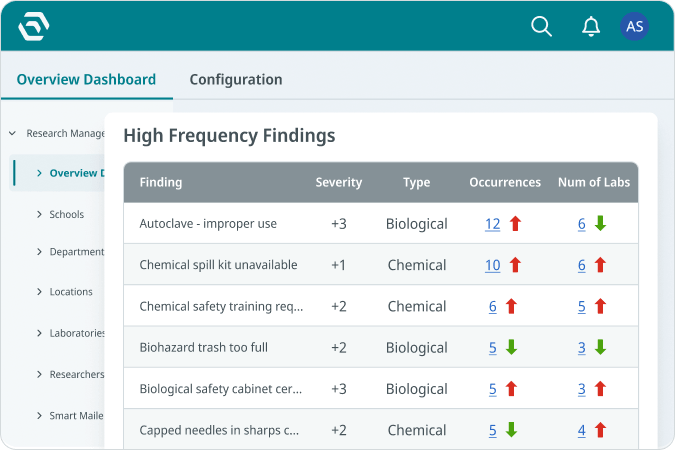Click green down arrow in Biohazard trash occurrences
Screen dimensions: 675x450
coord(511,348)
